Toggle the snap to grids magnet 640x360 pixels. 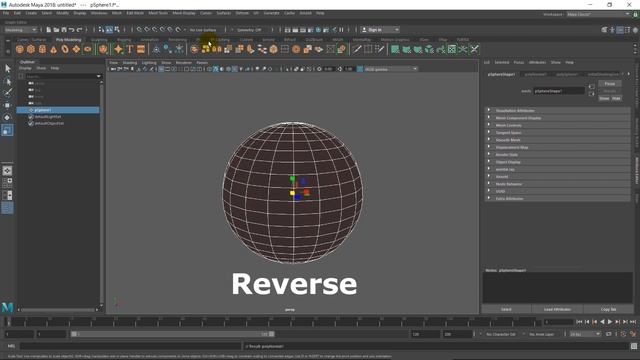[139, 30]
